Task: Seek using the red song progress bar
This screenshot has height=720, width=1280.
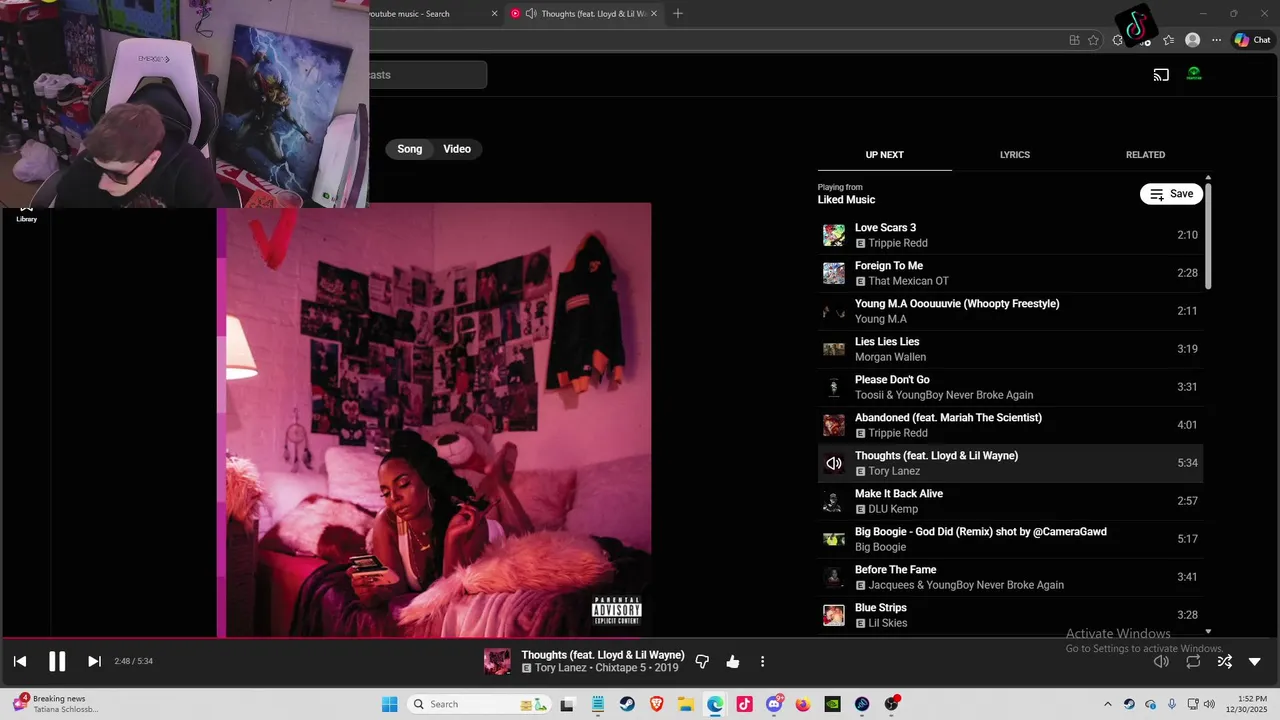Action: click(640, 638)
